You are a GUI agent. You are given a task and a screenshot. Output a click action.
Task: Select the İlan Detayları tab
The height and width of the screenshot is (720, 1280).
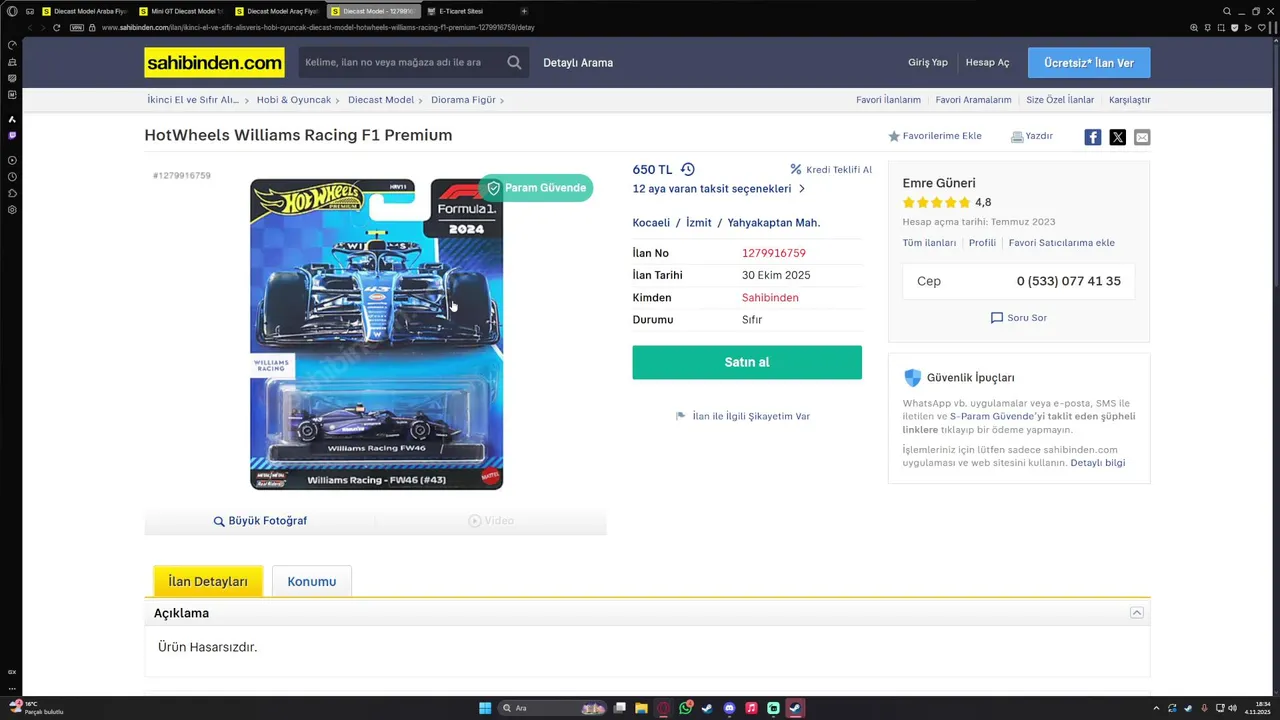(208, 581)
